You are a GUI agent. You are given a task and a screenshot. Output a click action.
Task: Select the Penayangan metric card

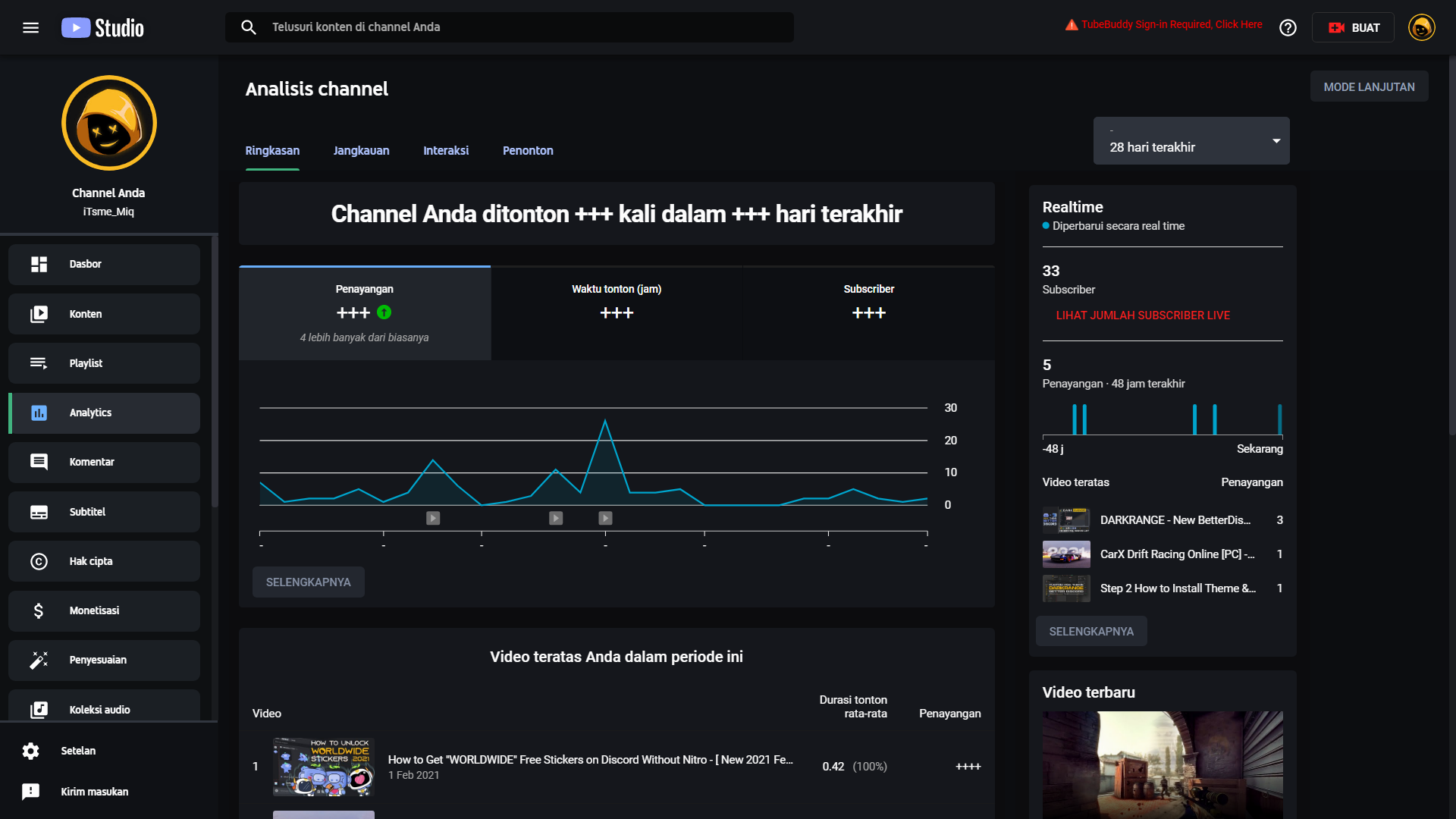coord(365,313)
